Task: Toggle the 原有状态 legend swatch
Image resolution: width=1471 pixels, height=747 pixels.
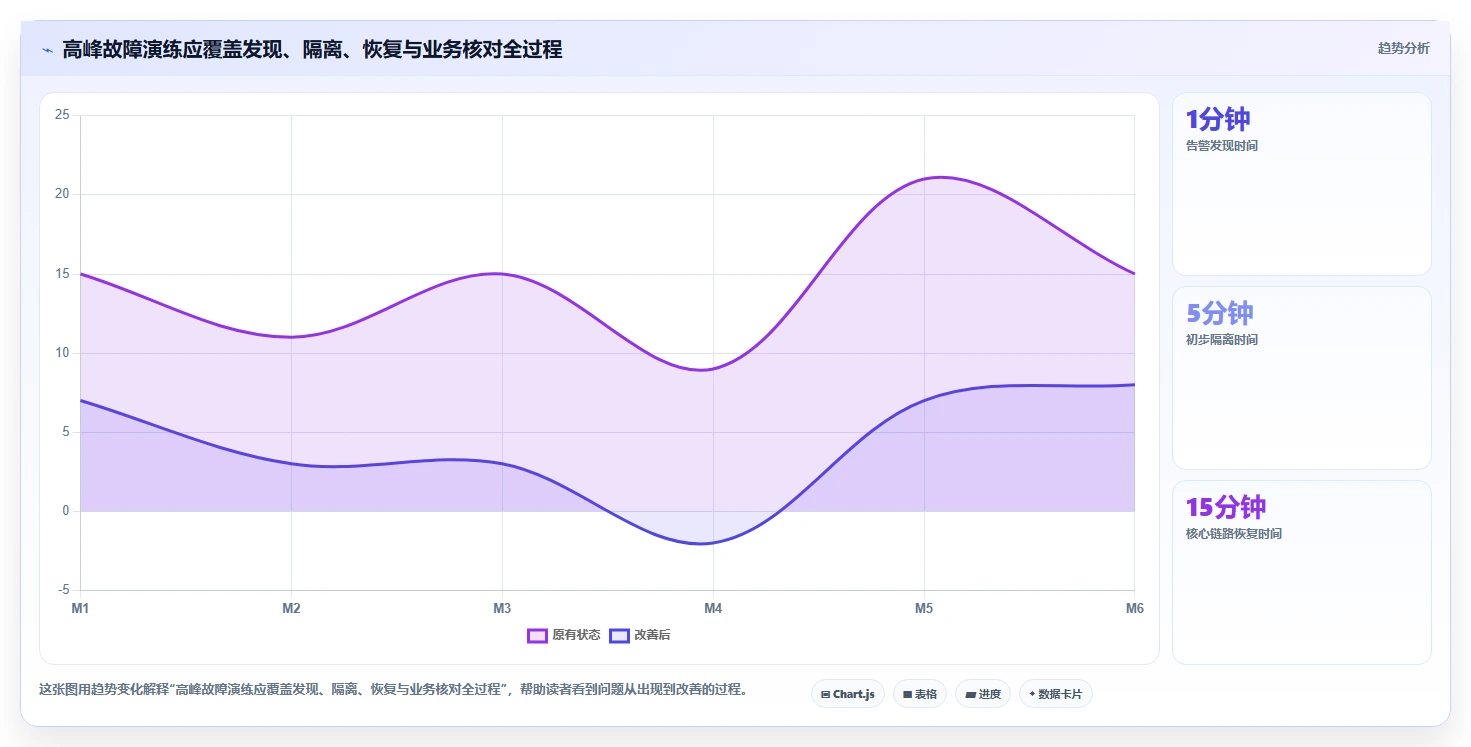Action: click(x=537, y=635)
